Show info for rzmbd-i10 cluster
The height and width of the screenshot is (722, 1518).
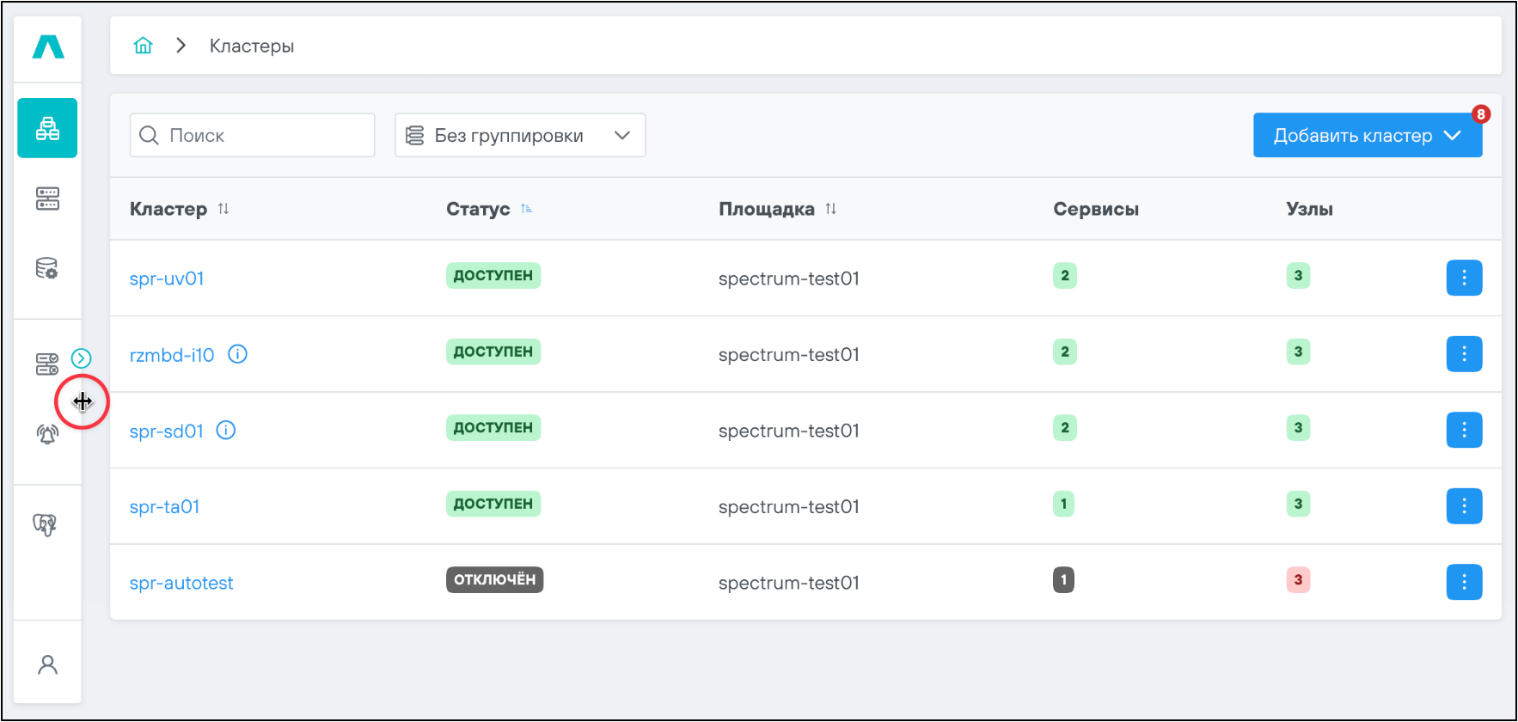pos(237,354)
